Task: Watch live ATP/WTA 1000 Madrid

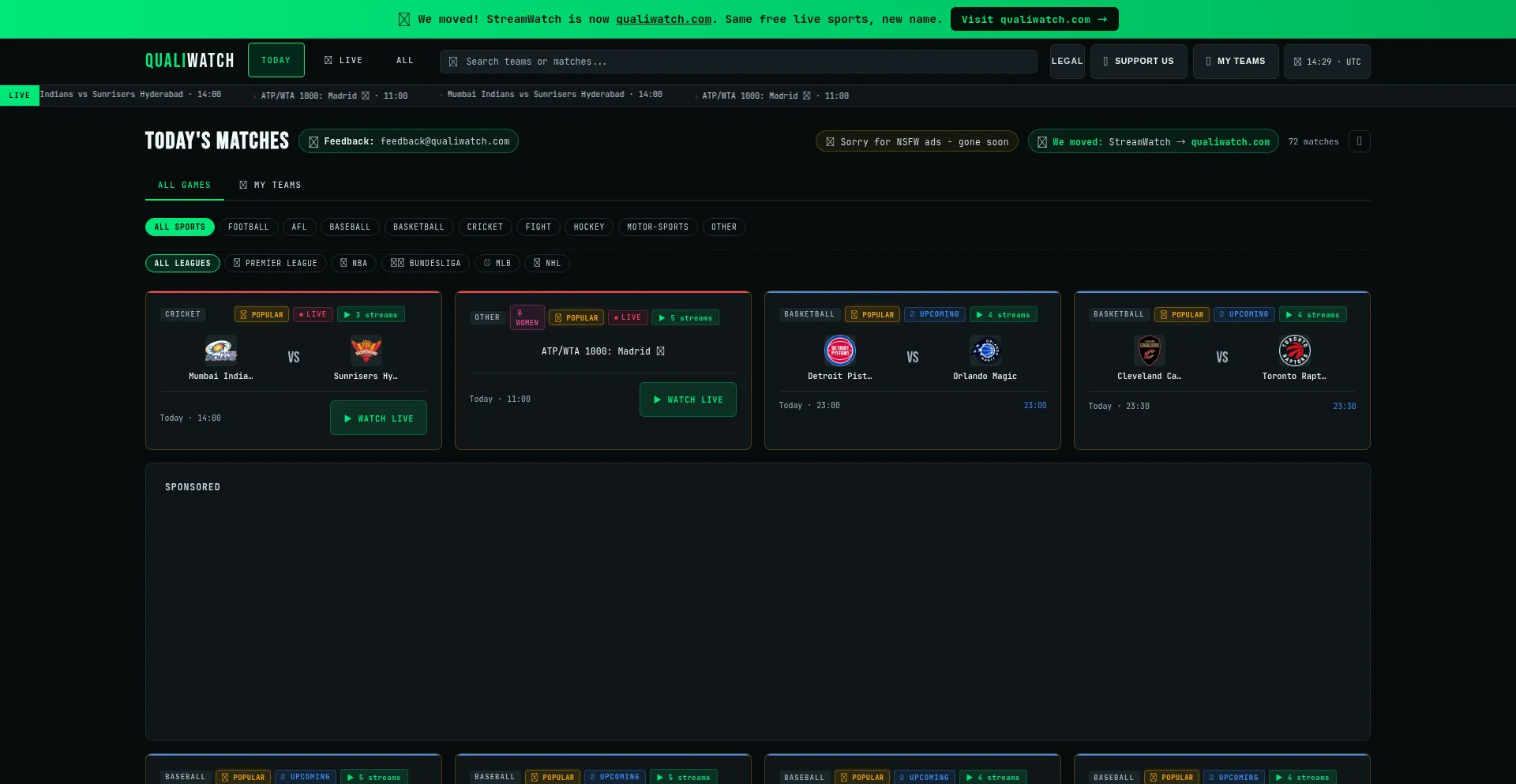Action: [x=688, y=400]
